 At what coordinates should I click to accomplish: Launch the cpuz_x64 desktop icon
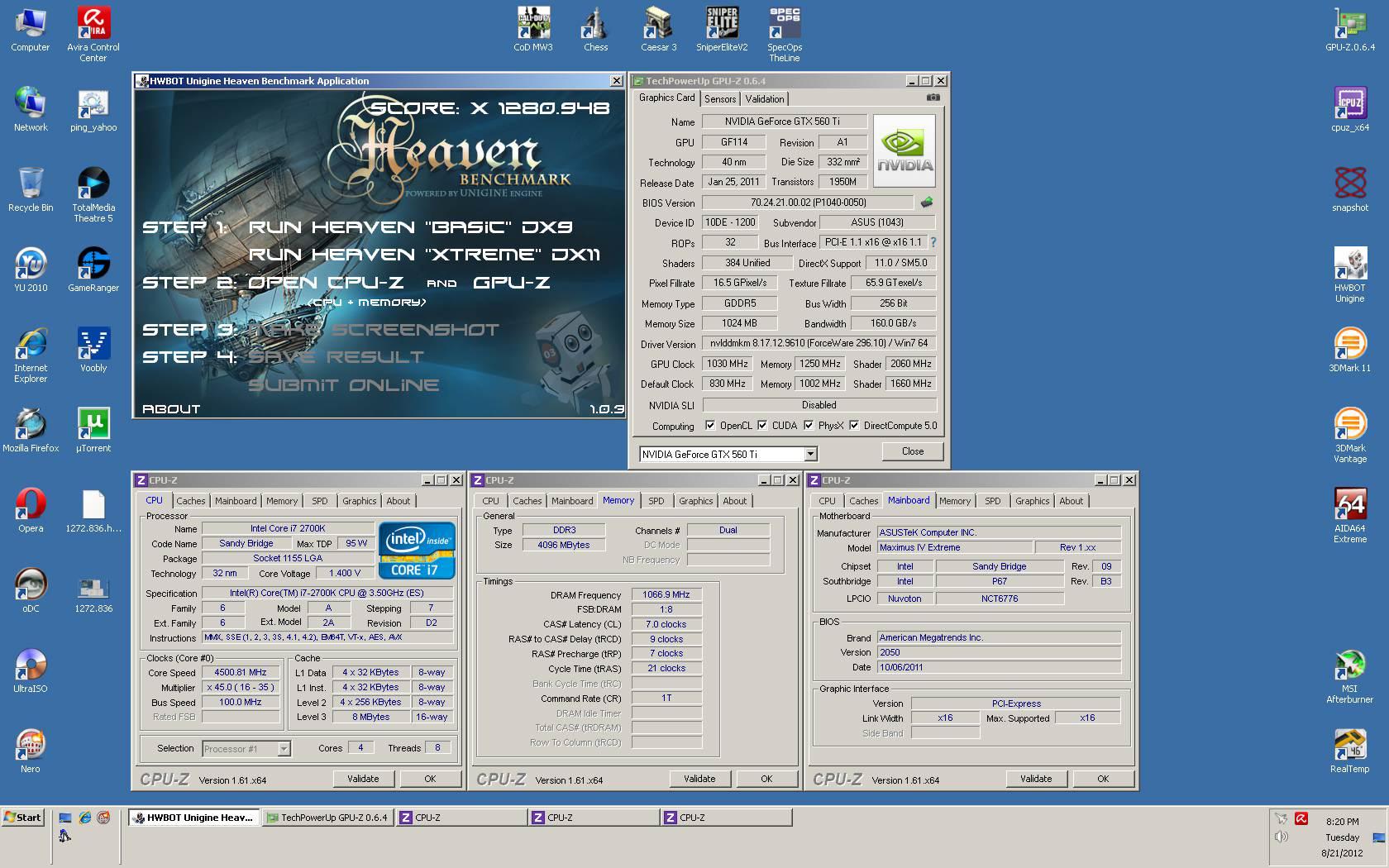[x=1350, y=109]
